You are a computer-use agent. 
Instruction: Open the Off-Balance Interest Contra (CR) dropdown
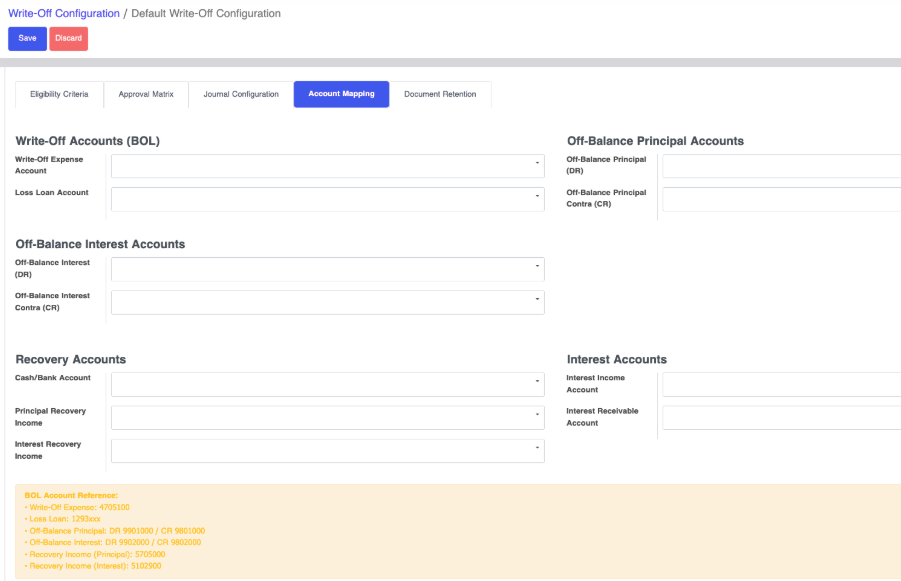[327, 302]
